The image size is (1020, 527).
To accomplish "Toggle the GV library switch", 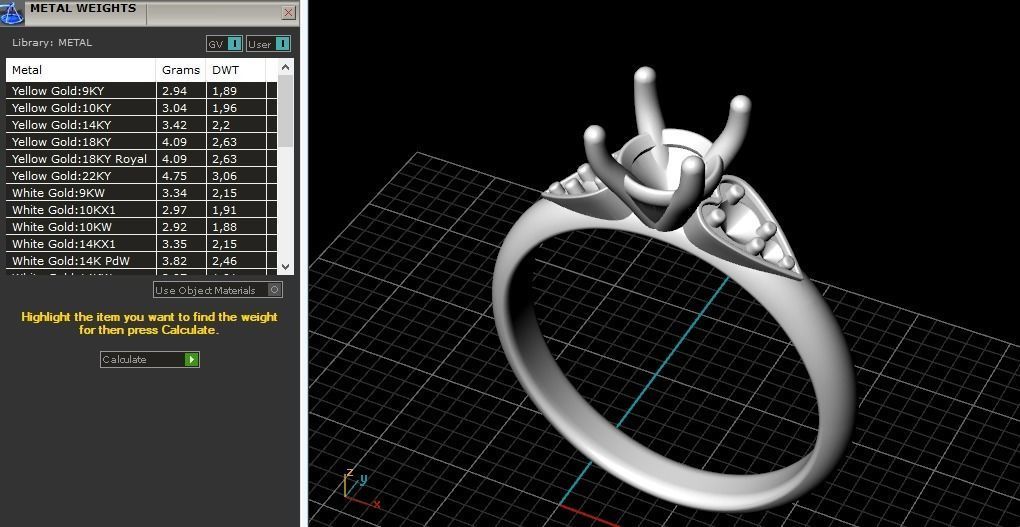I will tap(224, 44).
